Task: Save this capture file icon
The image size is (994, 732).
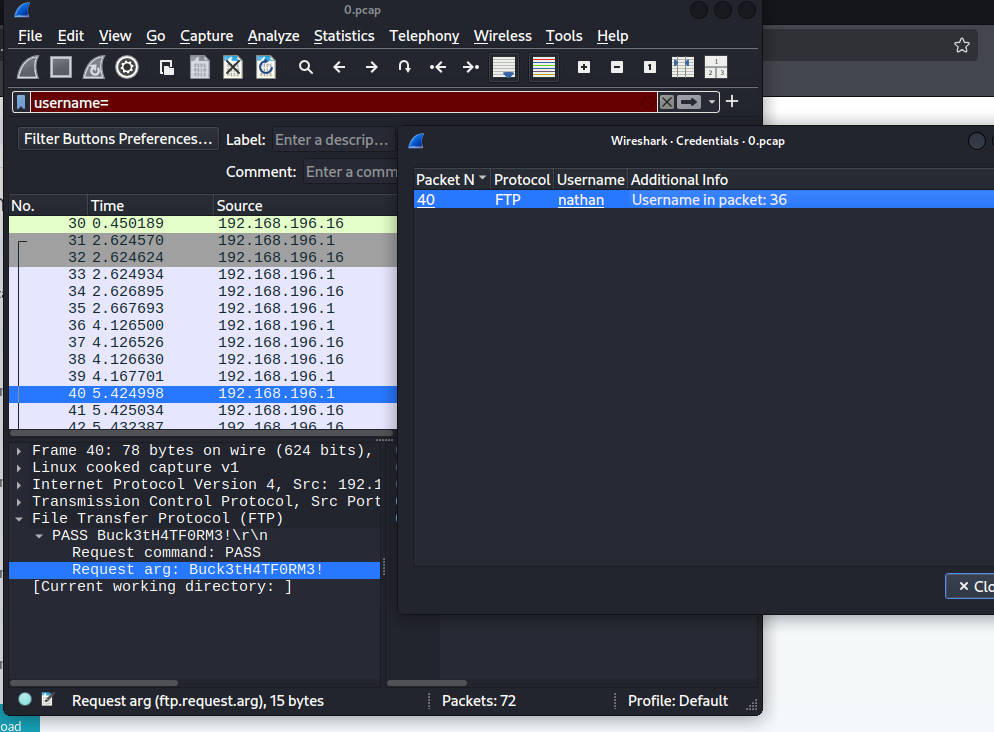Action: (200, 67)
